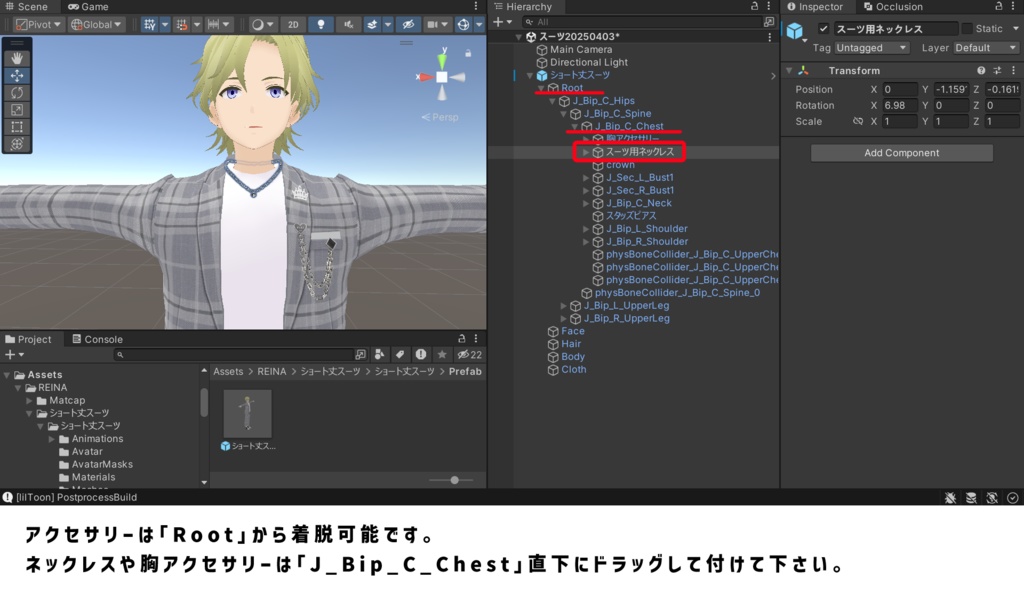Click the Add Component button
The image size is (1024, 595).
pos(900,152)
